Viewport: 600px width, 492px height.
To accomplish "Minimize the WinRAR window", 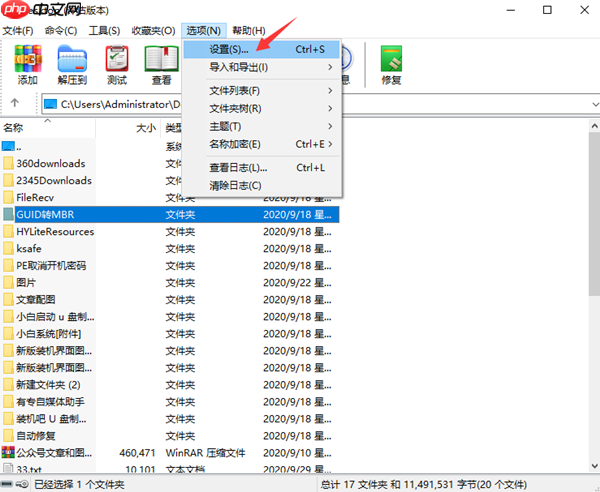I will [x=511, y=10].
